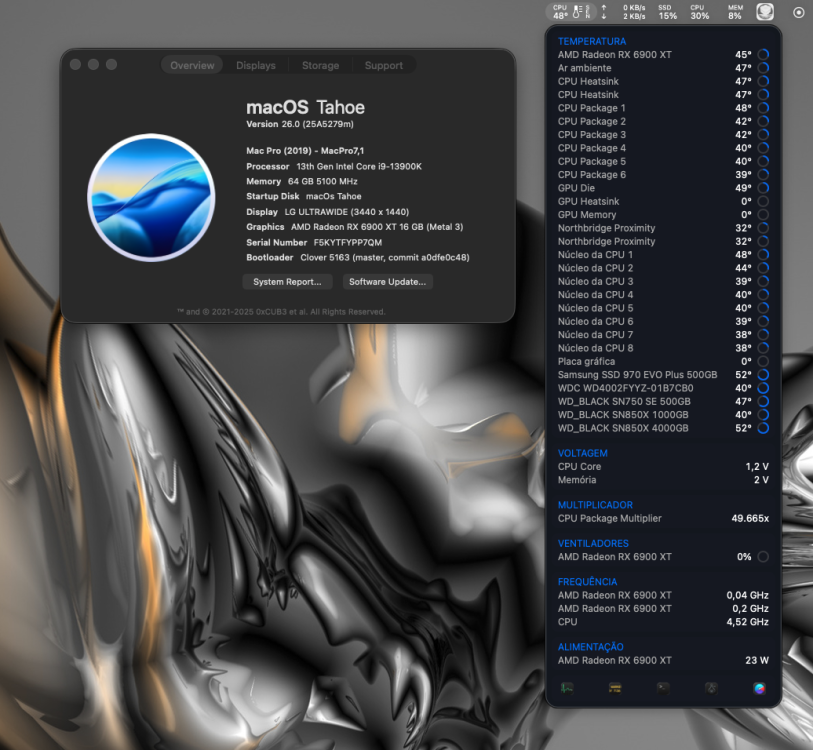Open System Information icon in iStat footer
Screen dimensions: 813x750
click(711, 688)
